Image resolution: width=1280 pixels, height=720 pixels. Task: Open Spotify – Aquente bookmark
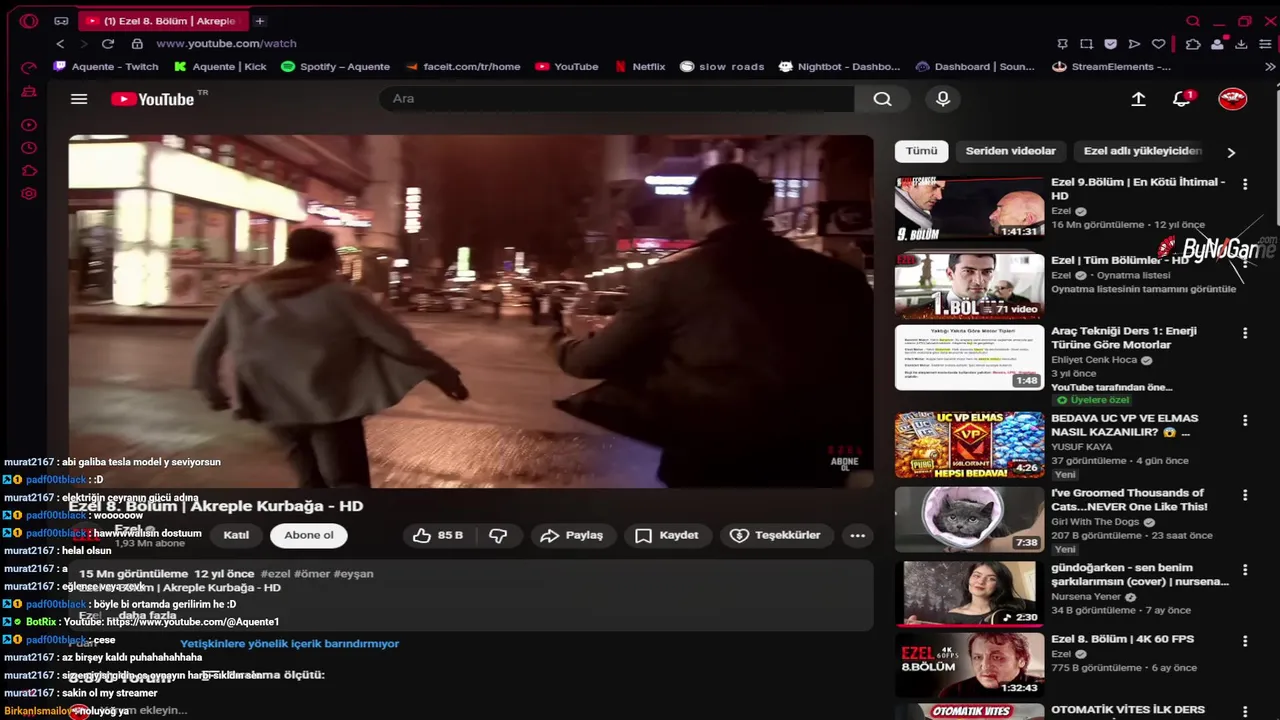click(x=335, y=67)
